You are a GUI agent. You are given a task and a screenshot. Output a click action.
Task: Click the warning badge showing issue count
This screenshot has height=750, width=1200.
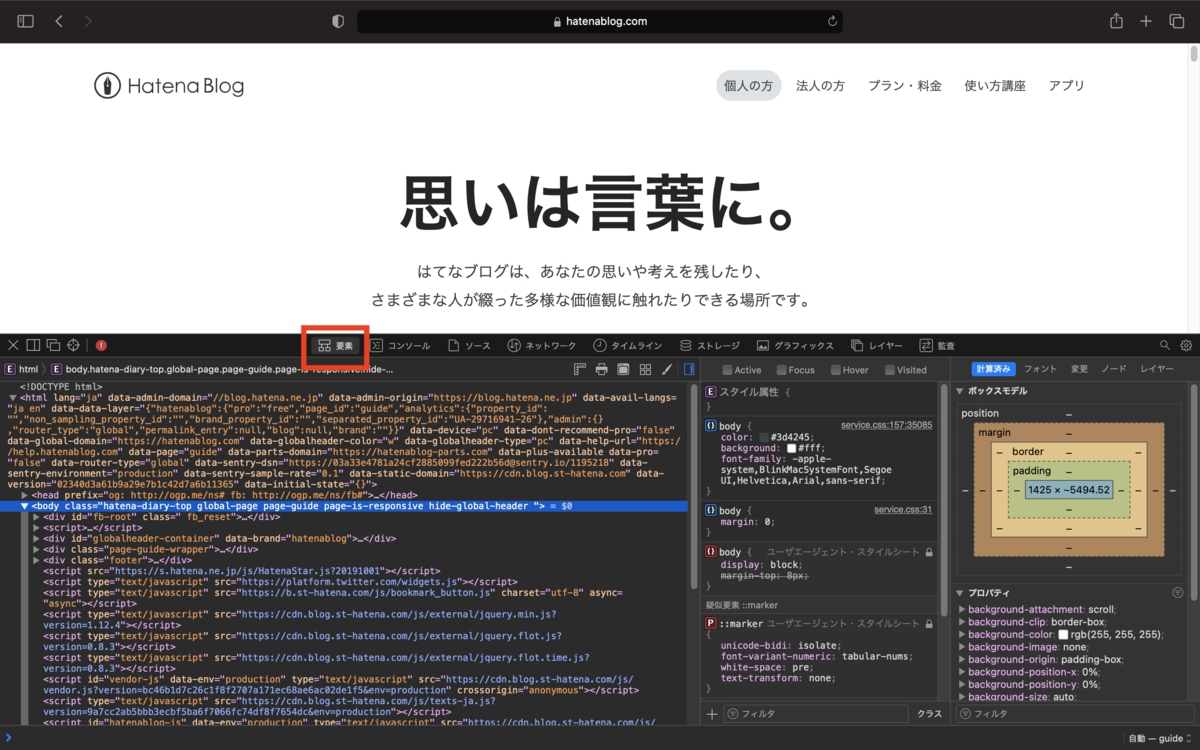pos(100,345)
